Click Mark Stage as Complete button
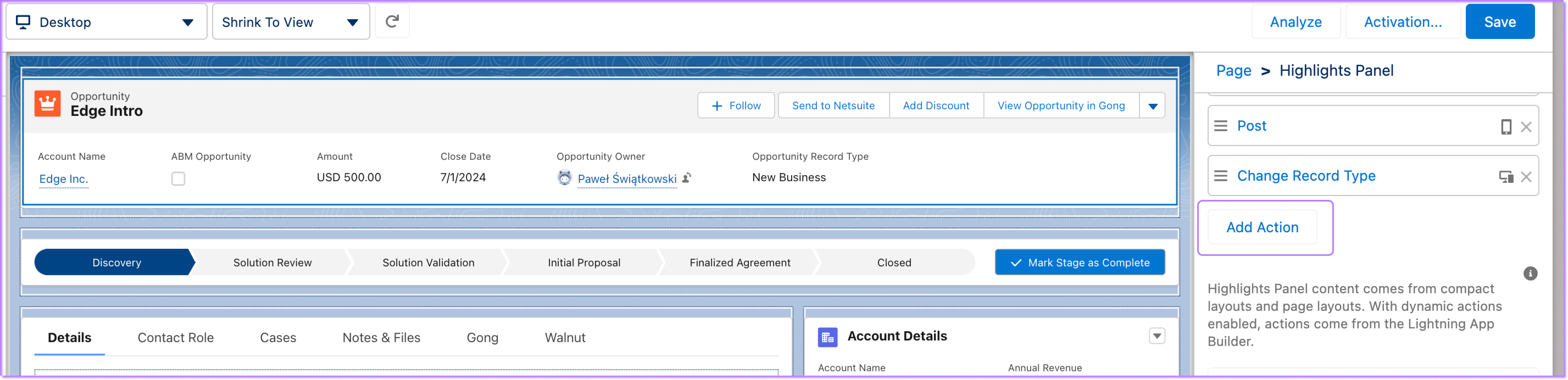 pyautogui.click(x=1080, y=263)
